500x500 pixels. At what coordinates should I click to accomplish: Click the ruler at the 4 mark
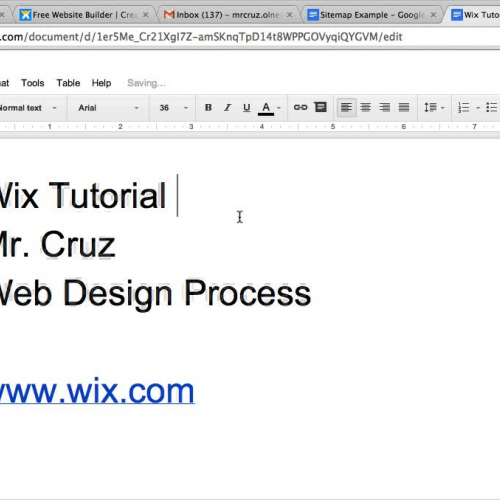click(262, 127)
